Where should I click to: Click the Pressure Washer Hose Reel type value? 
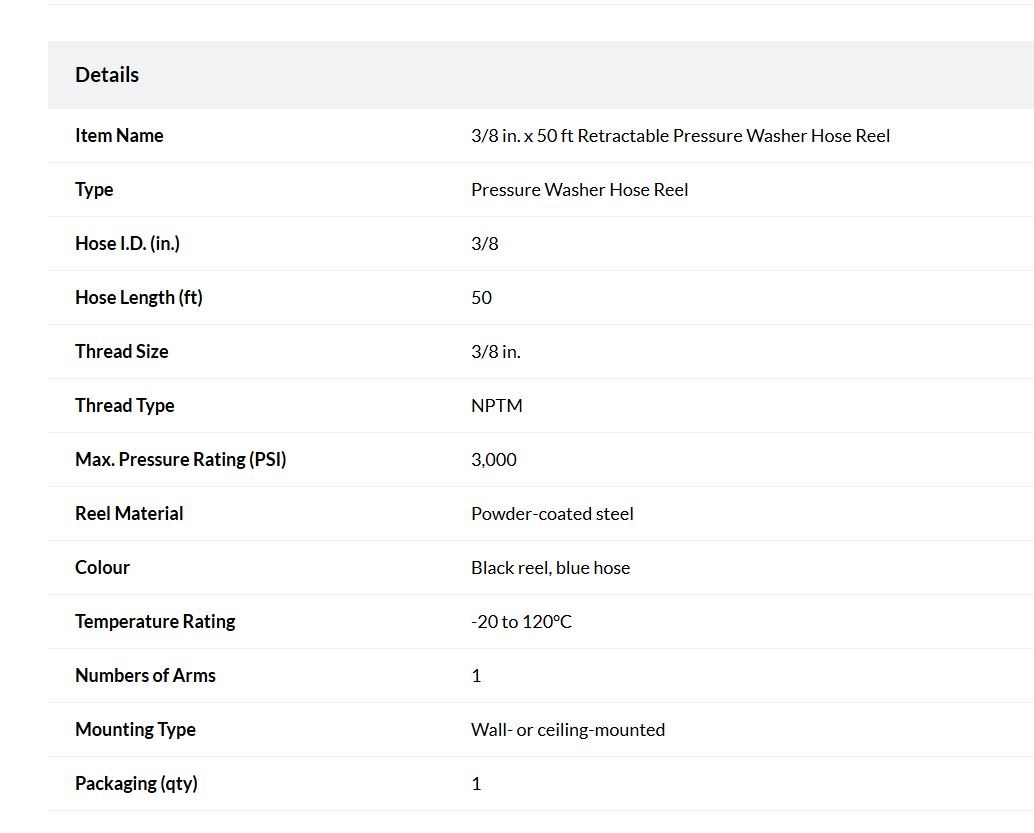[x=580, y=190]
